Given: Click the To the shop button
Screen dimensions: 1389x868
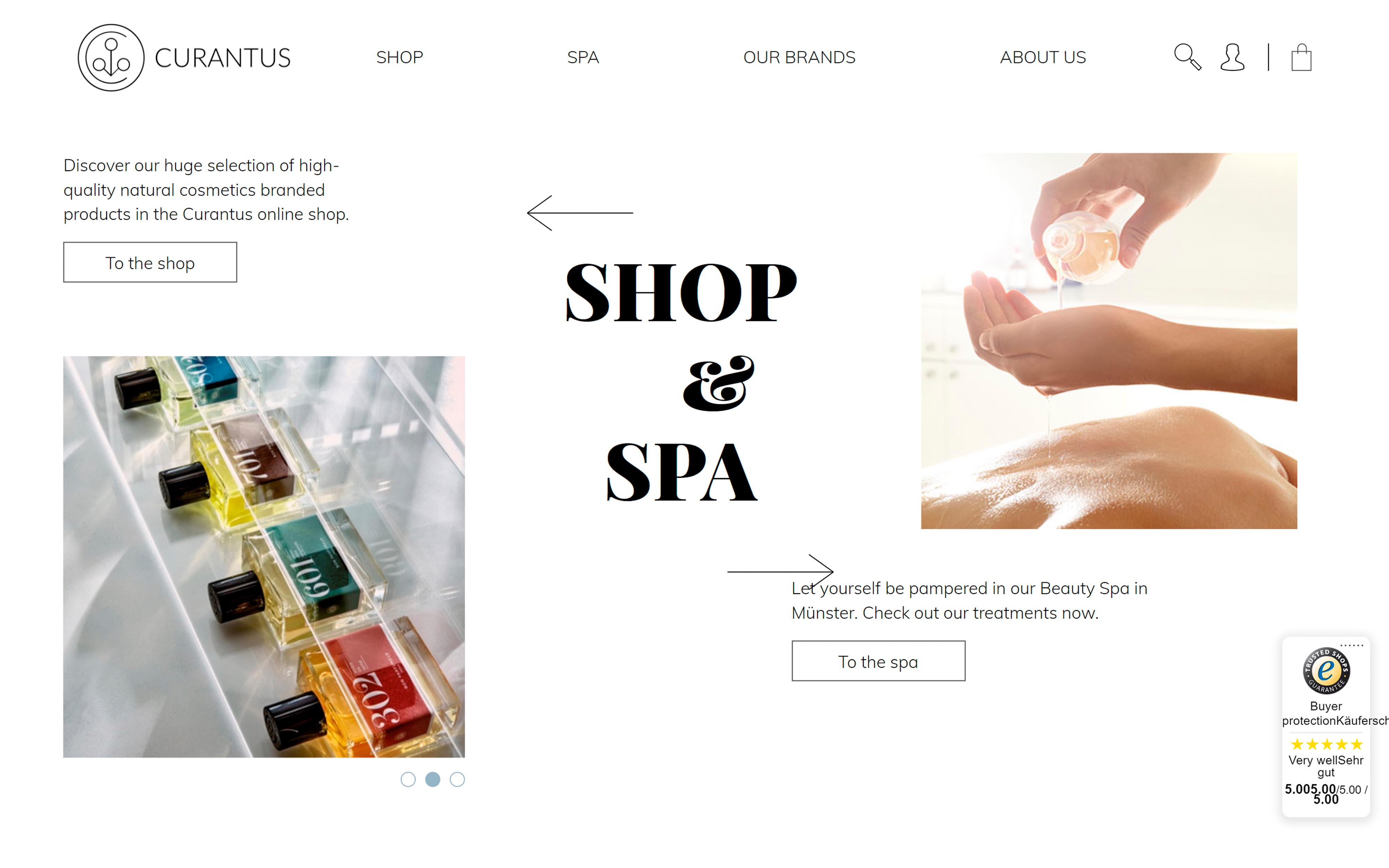Looking at the screenshot, I should (150, 262).
